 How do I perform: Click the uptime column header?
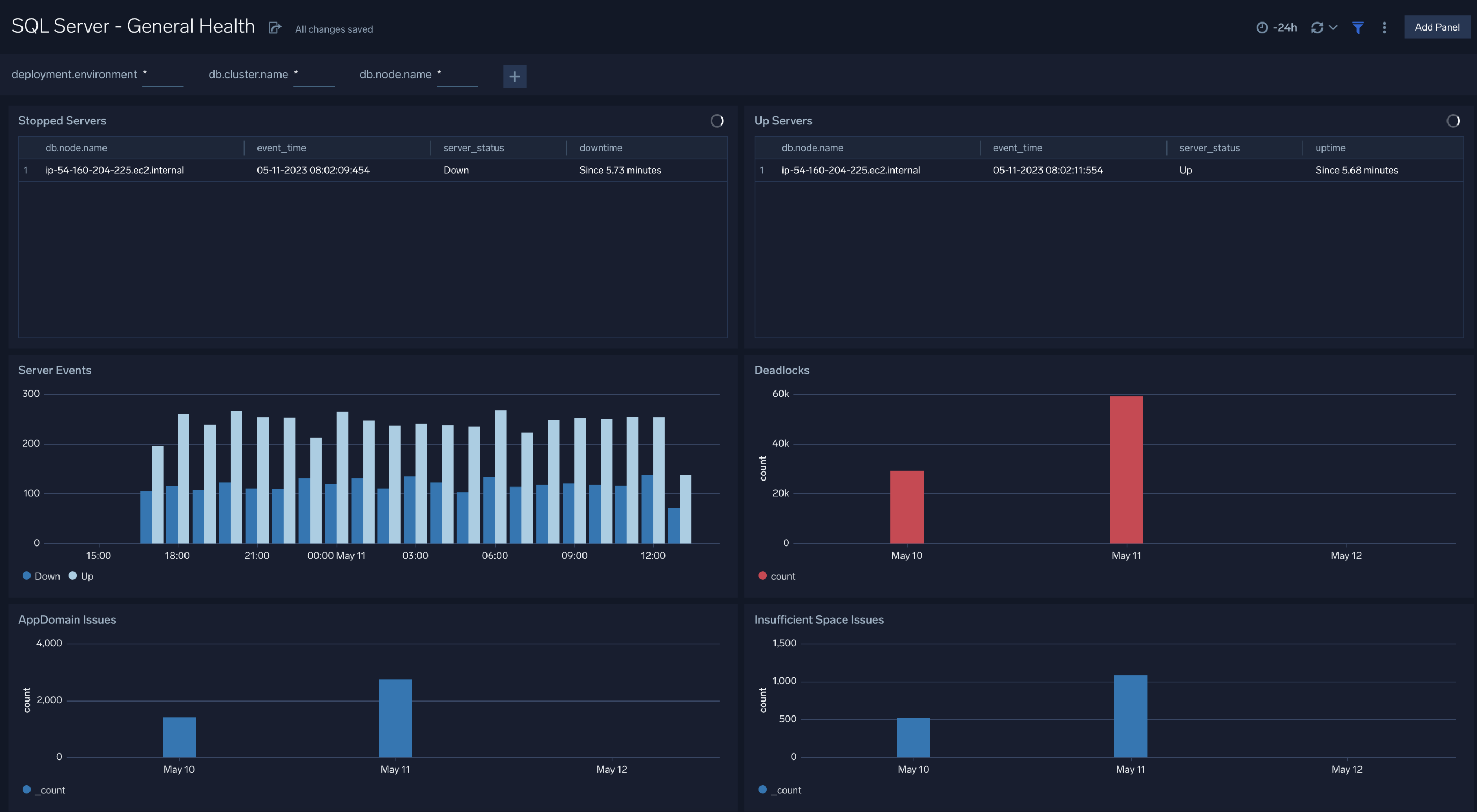coord(1330,148)
